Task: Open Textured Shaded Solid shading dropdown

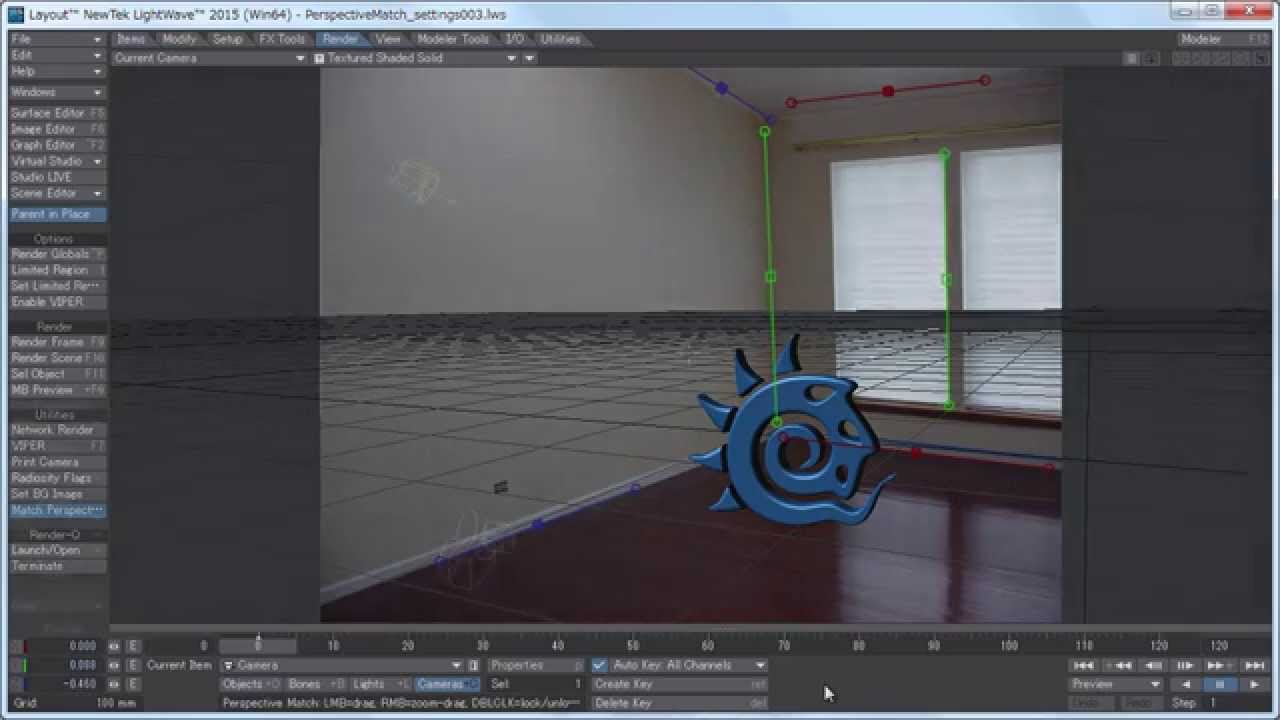Action: point(416,58)
